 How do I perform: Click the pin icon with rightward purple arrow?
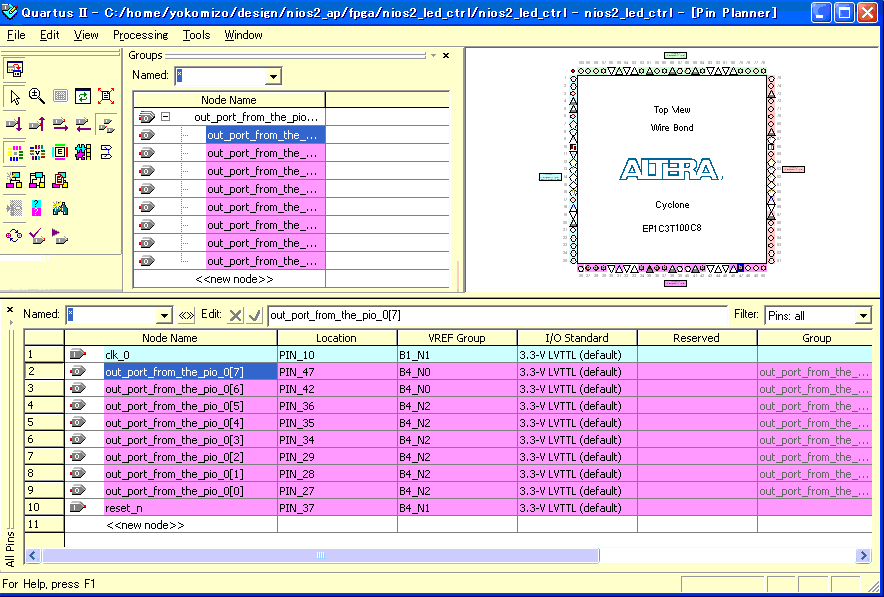[x=60, y=125]
